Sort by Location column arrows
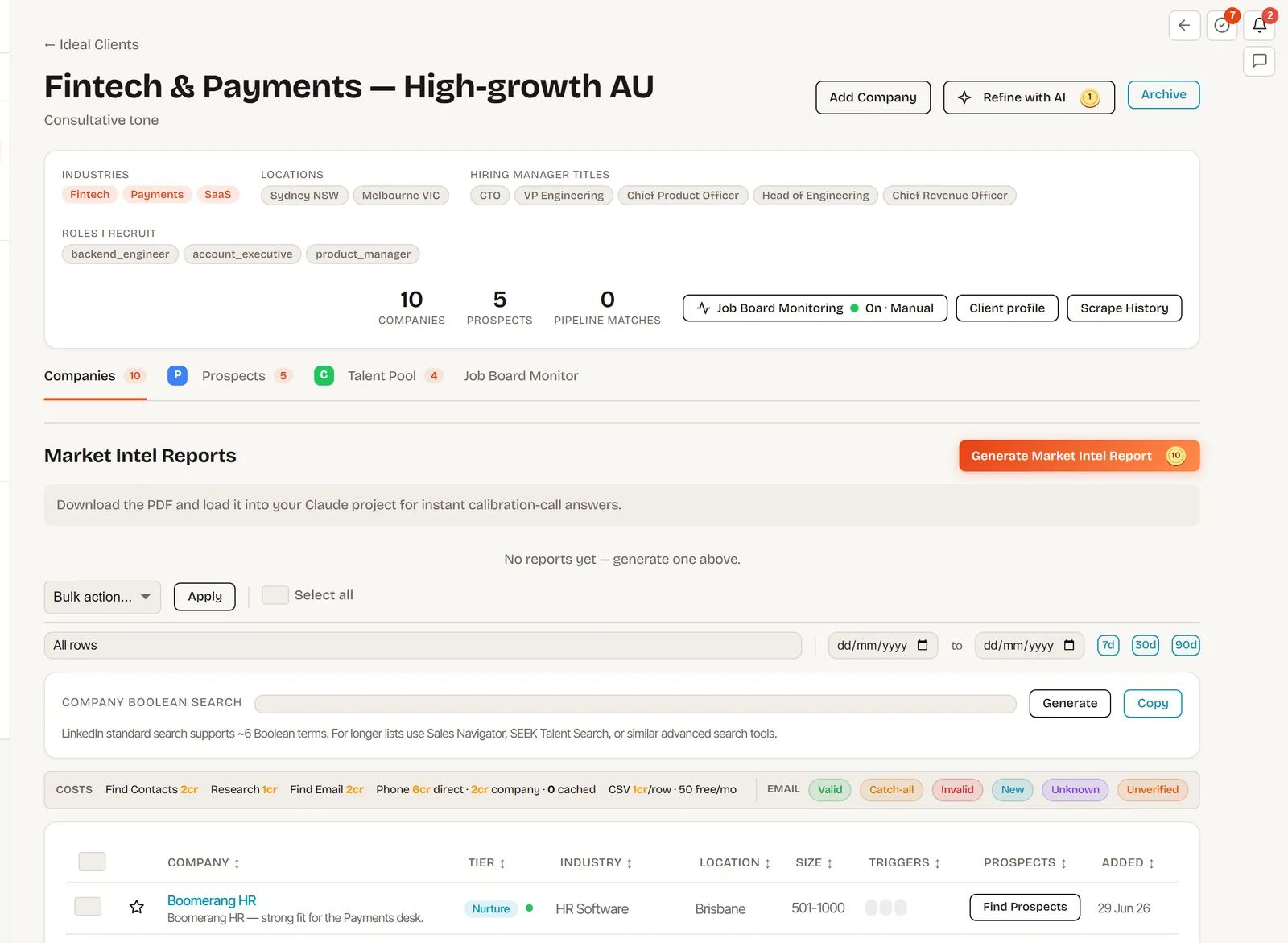This screenshot has width=1288, height=943. [x=767, y=863]
